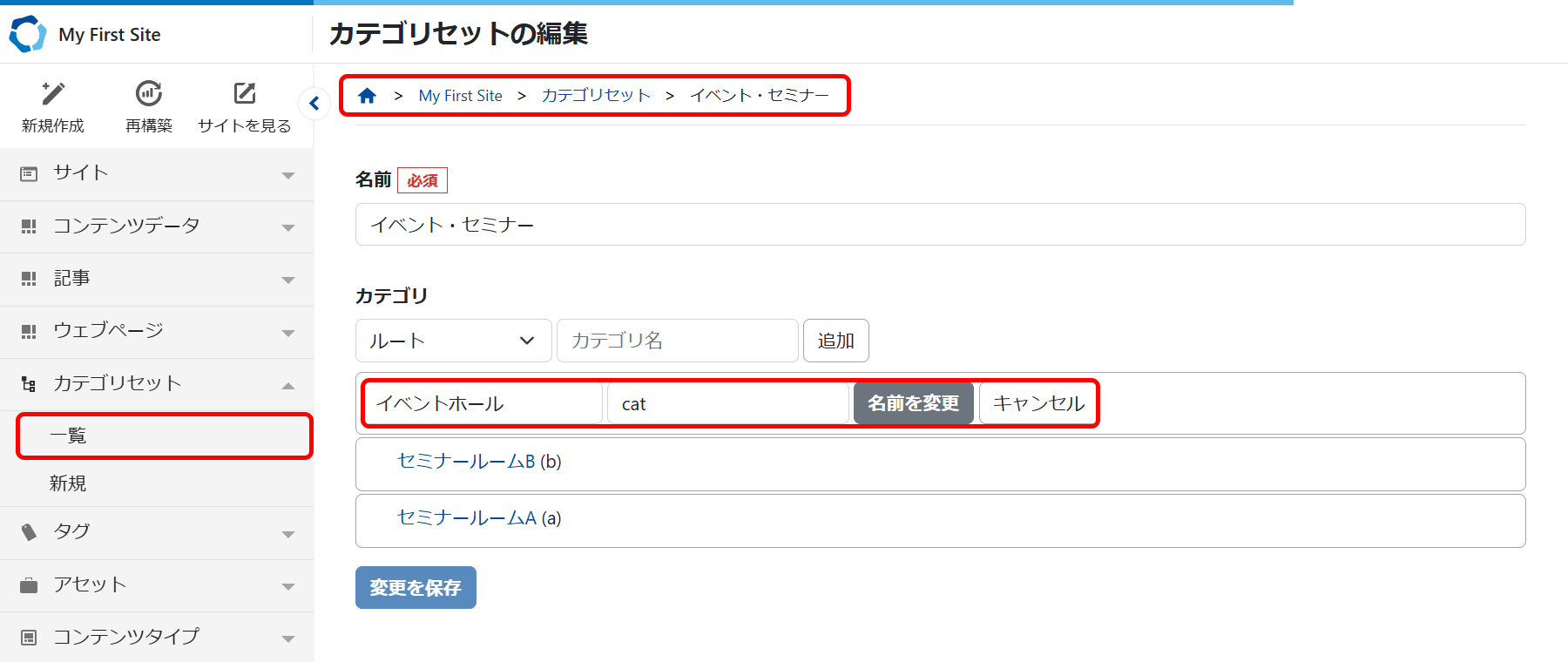1568x662 pixels.
Task: Click the home icon in breadcrumb
Action: tap(367, 96)
